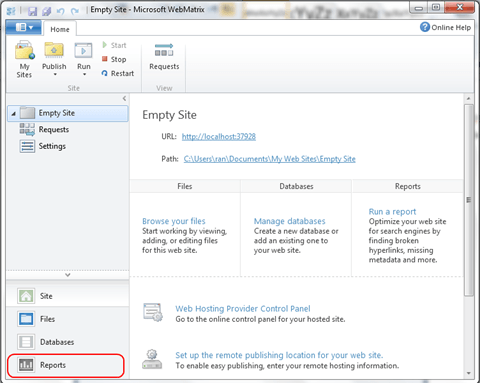The image size is (480, 383).
Task: Click the Reports column header
Action: [408, 186]
